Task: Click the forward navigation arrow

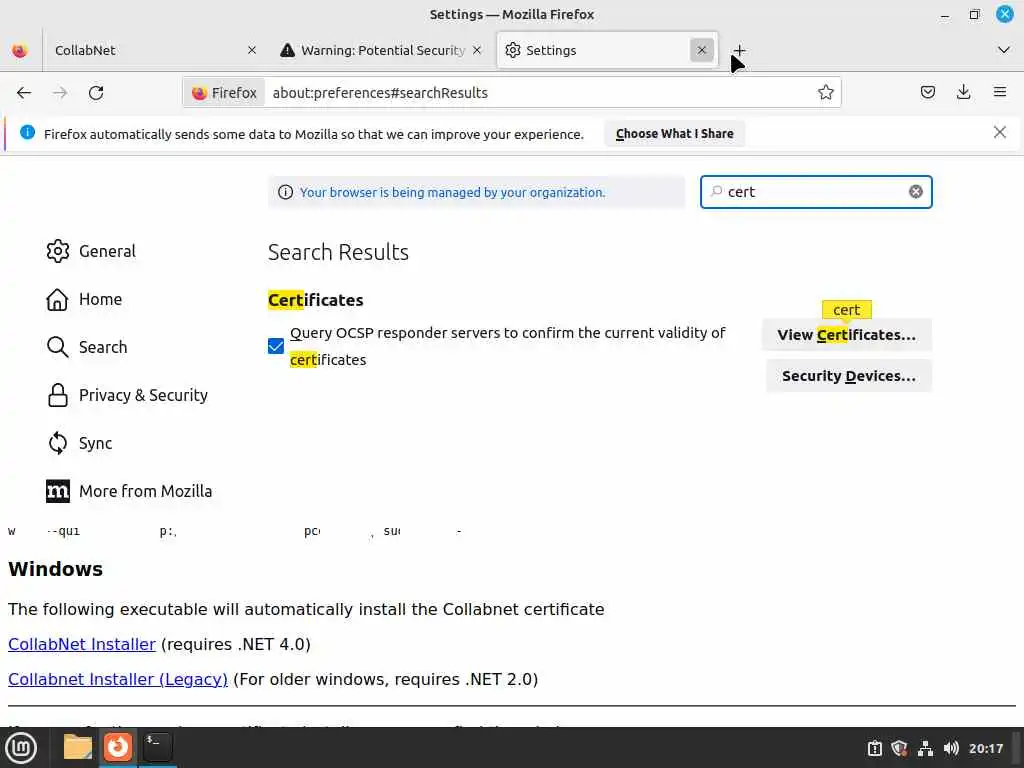Action: click(60, 93)
